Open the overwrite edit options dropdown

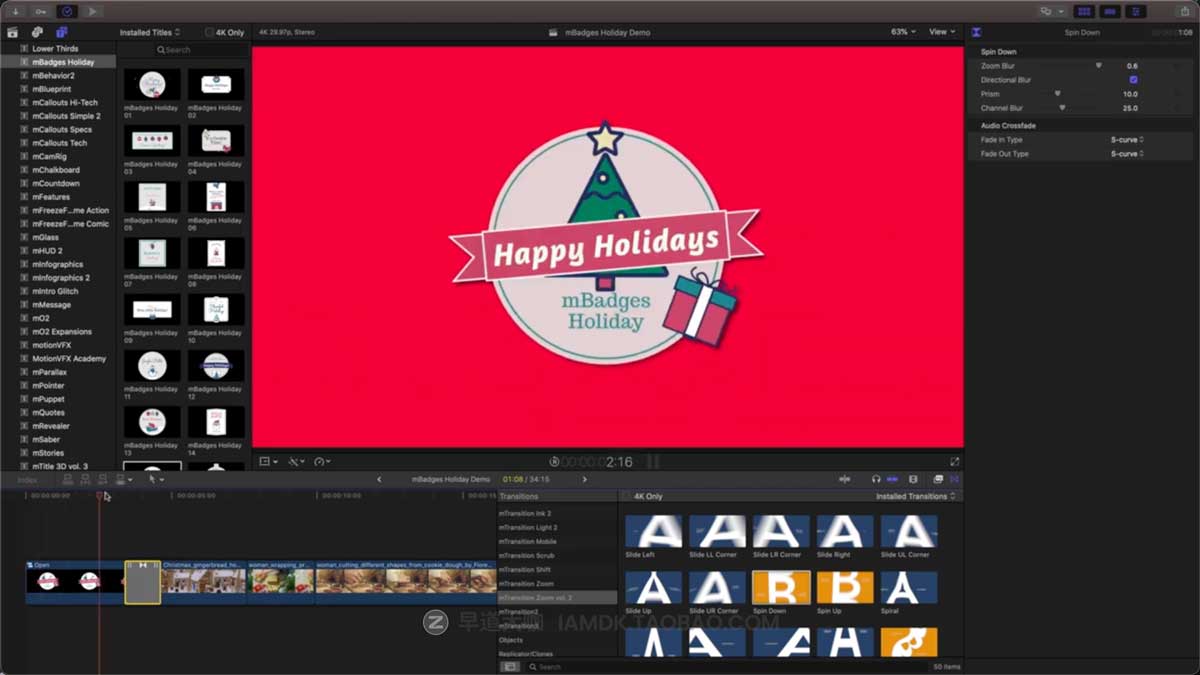(x=123, y=479)
